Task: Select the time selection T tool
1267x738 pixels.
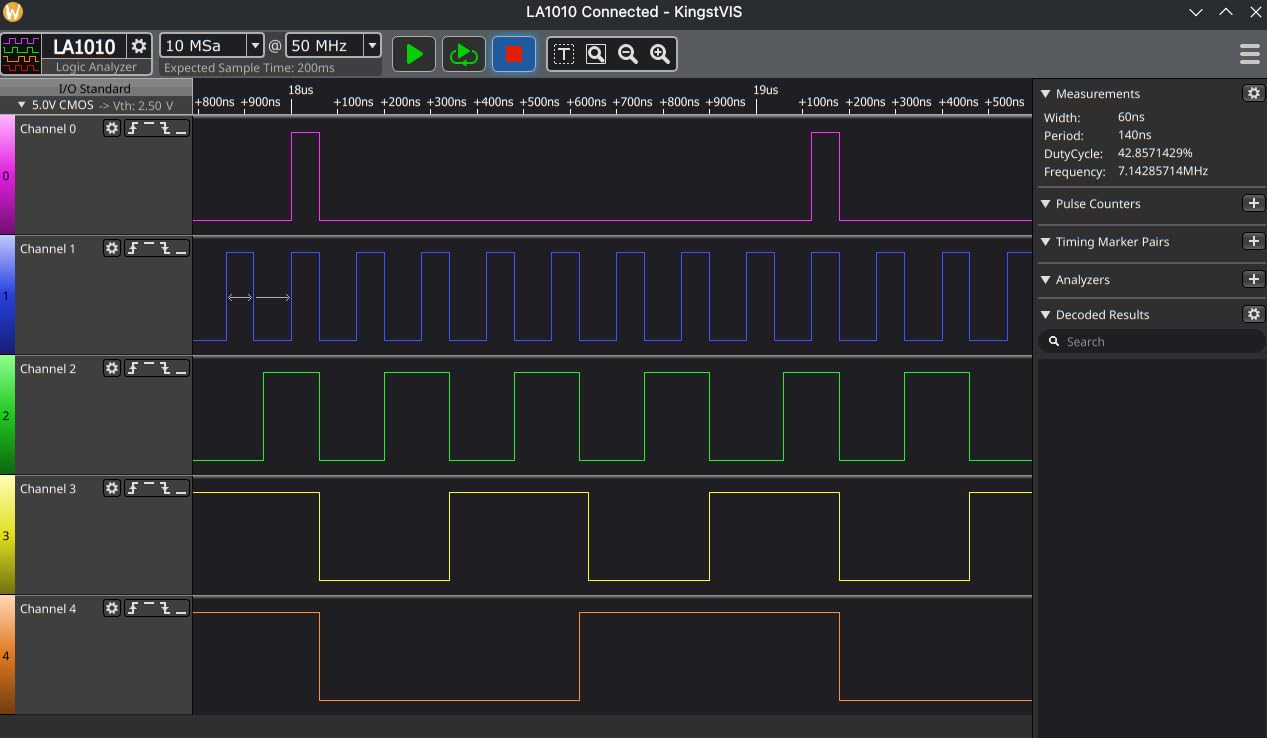Action: [x=564, y=54]
